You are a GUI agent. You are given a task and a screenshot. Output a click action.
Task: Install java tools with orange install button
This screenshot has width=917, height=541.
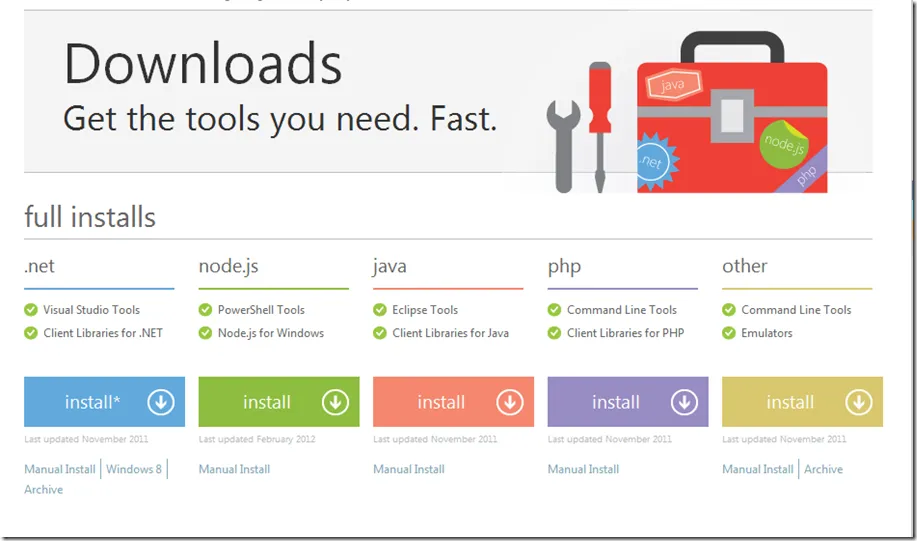[453, 402]
